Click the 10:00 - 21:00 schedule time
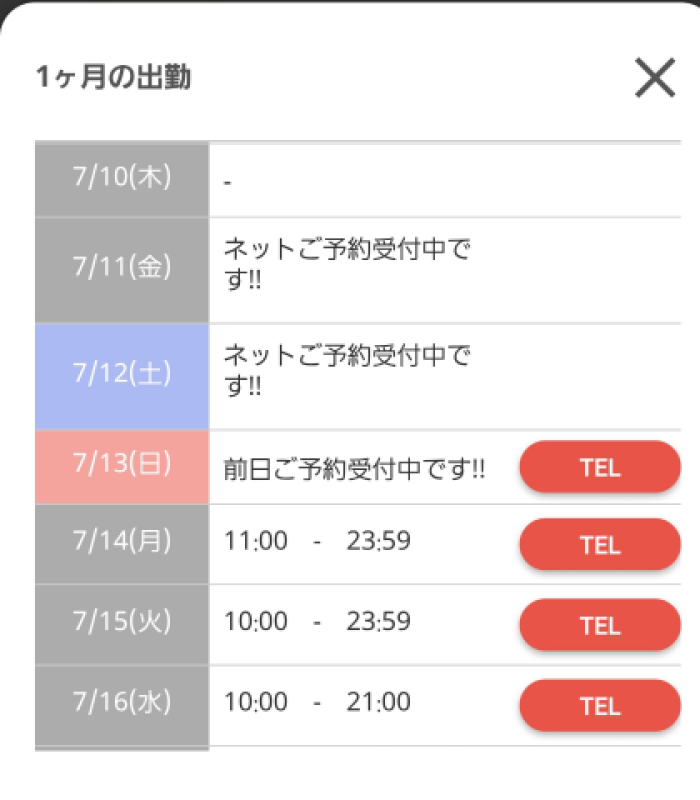 [317, 702]
